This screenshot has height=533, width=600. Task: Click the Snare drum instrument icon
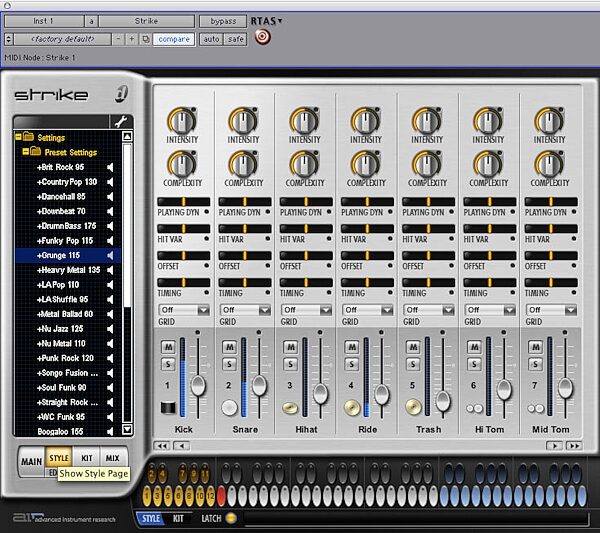229,407
